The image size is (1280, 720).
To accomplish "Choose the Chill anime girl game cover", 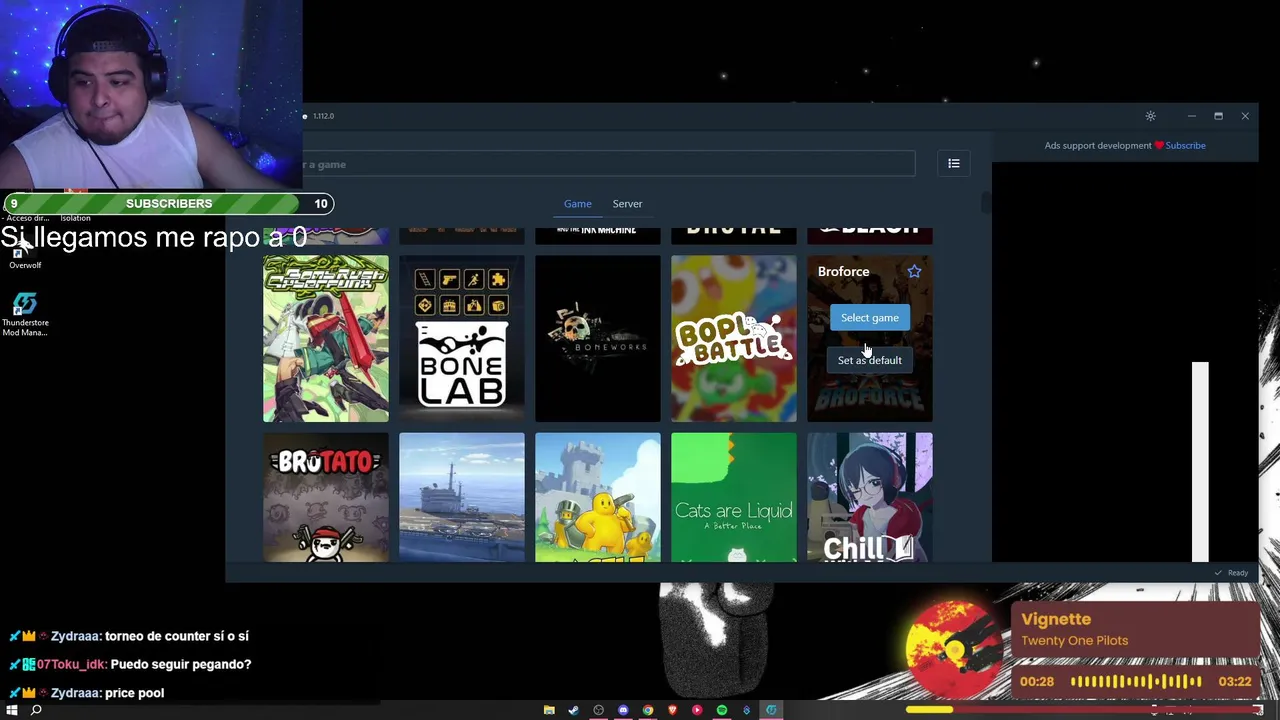I will [x=870, y=497].
